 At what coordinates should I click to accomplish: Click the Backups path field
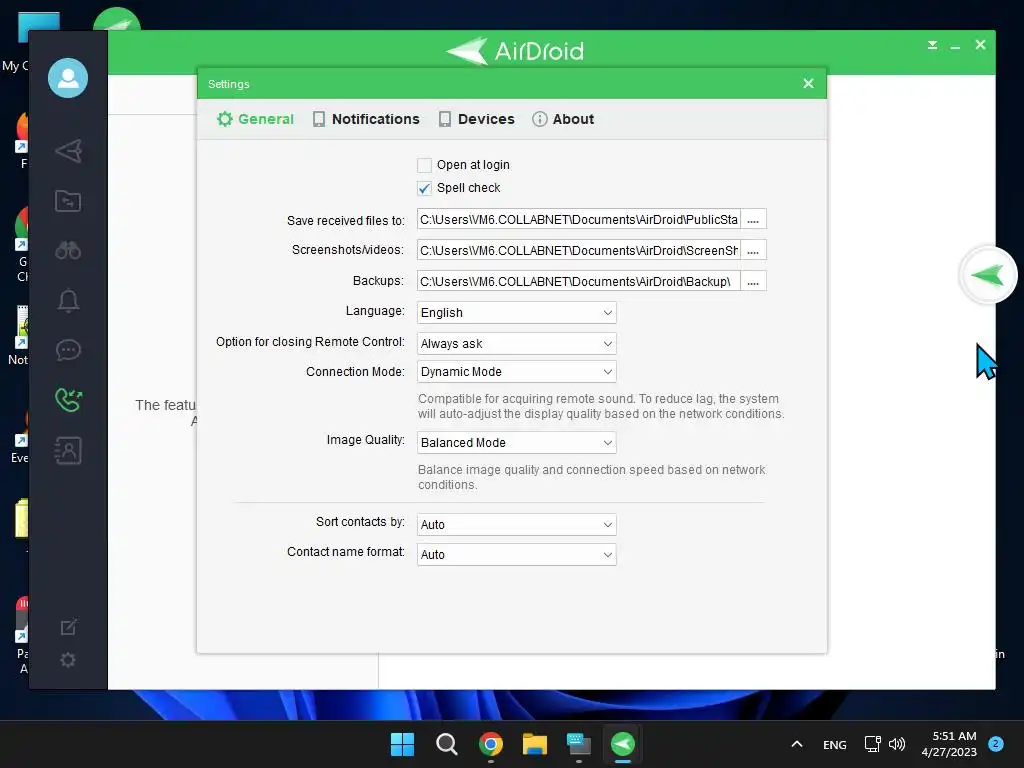pos(579,281)
